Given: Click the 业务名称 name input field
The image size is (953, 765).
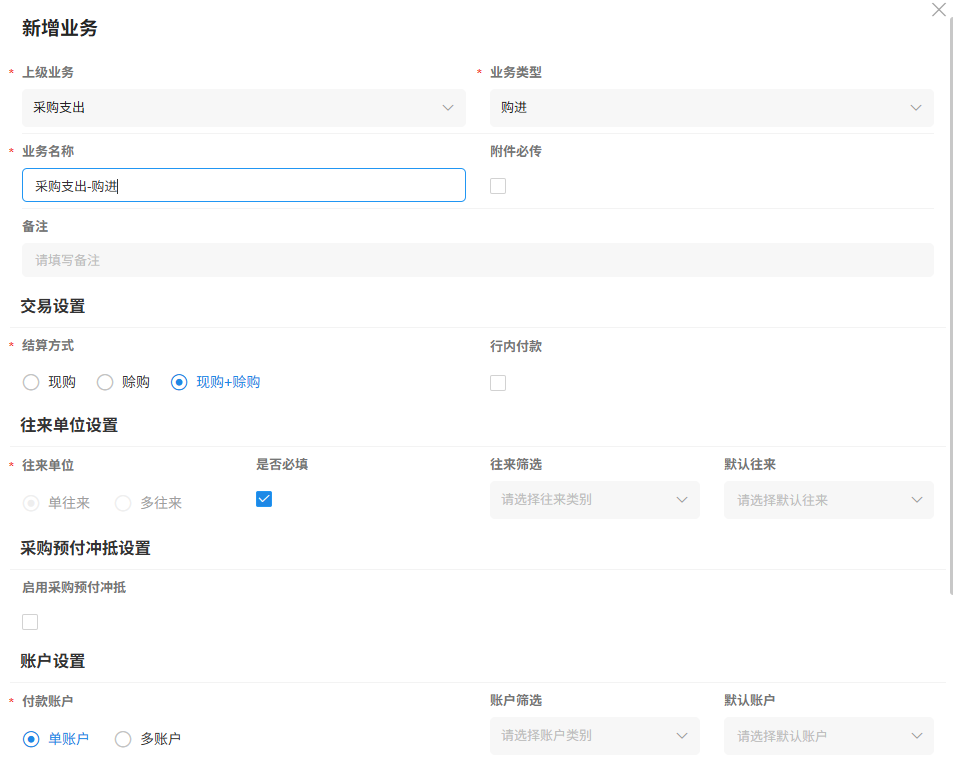Looking at the screenshot, I should pos(244,185).
